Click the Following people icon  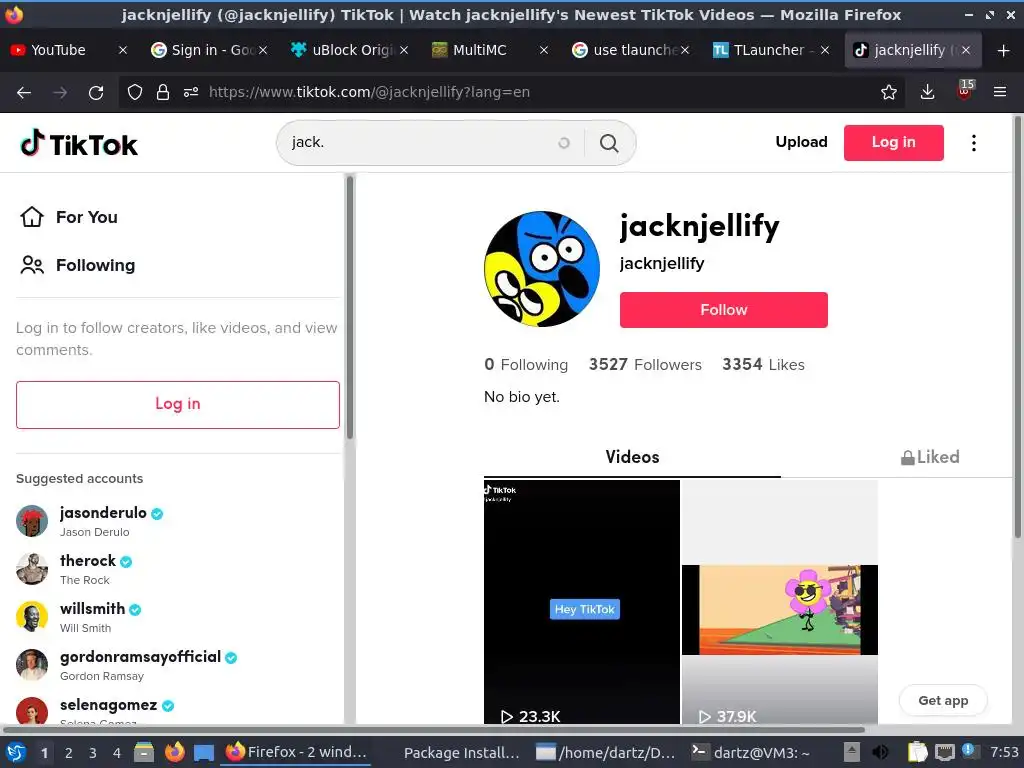click(31, 265)
